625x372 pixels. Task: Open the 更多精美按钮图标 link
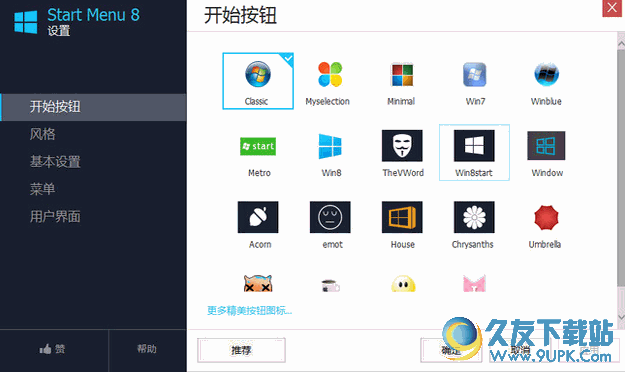(250, 311)
